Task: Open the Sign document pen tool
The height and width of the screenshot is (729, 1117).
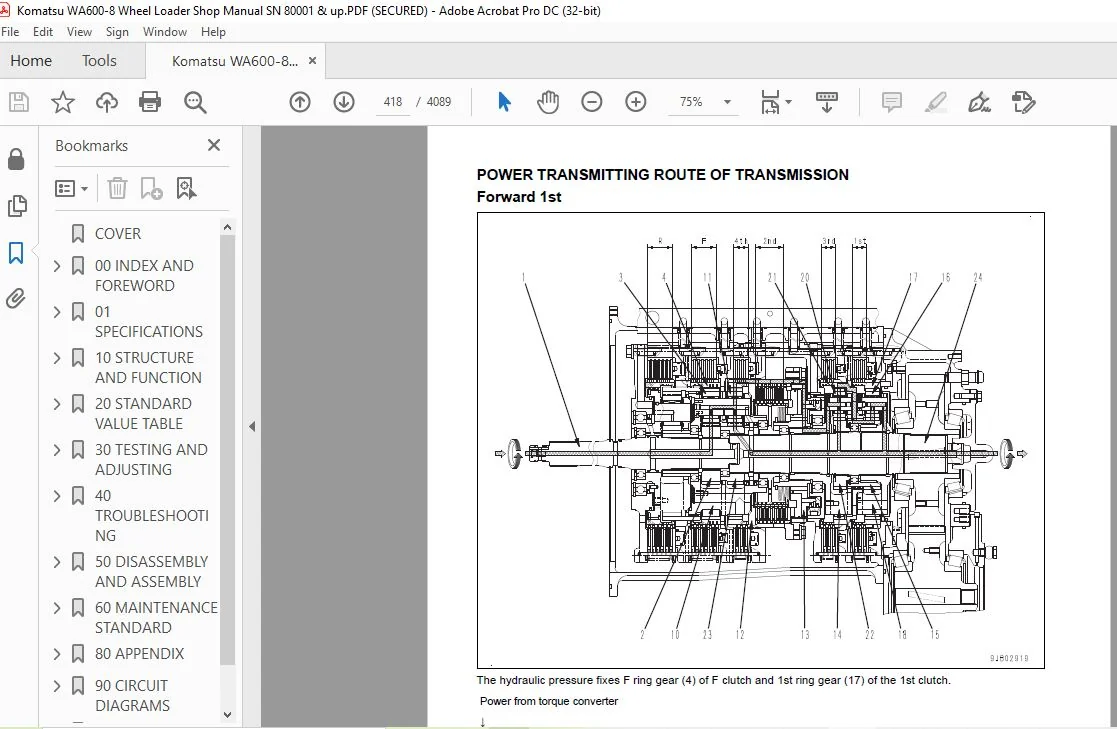Action: coord(980,102)
